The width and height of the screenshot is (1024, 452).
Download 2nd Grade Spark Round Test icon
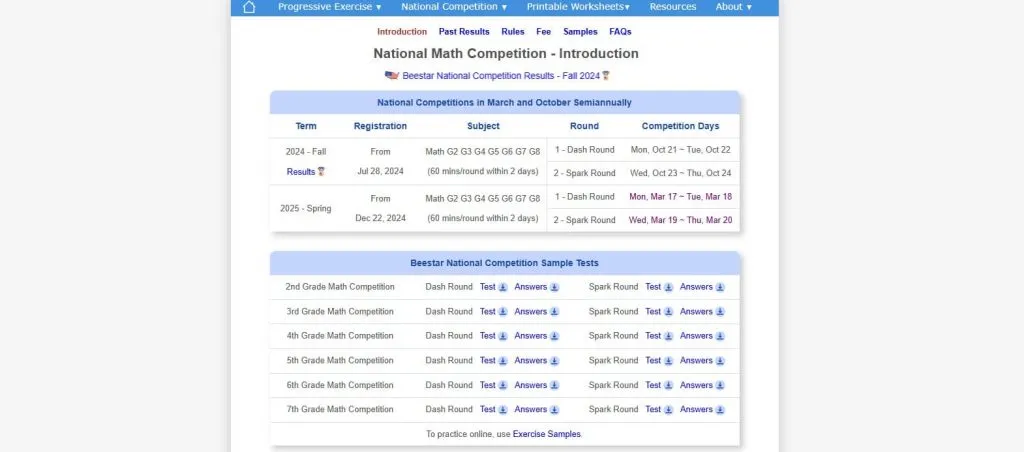pos(668,287)
